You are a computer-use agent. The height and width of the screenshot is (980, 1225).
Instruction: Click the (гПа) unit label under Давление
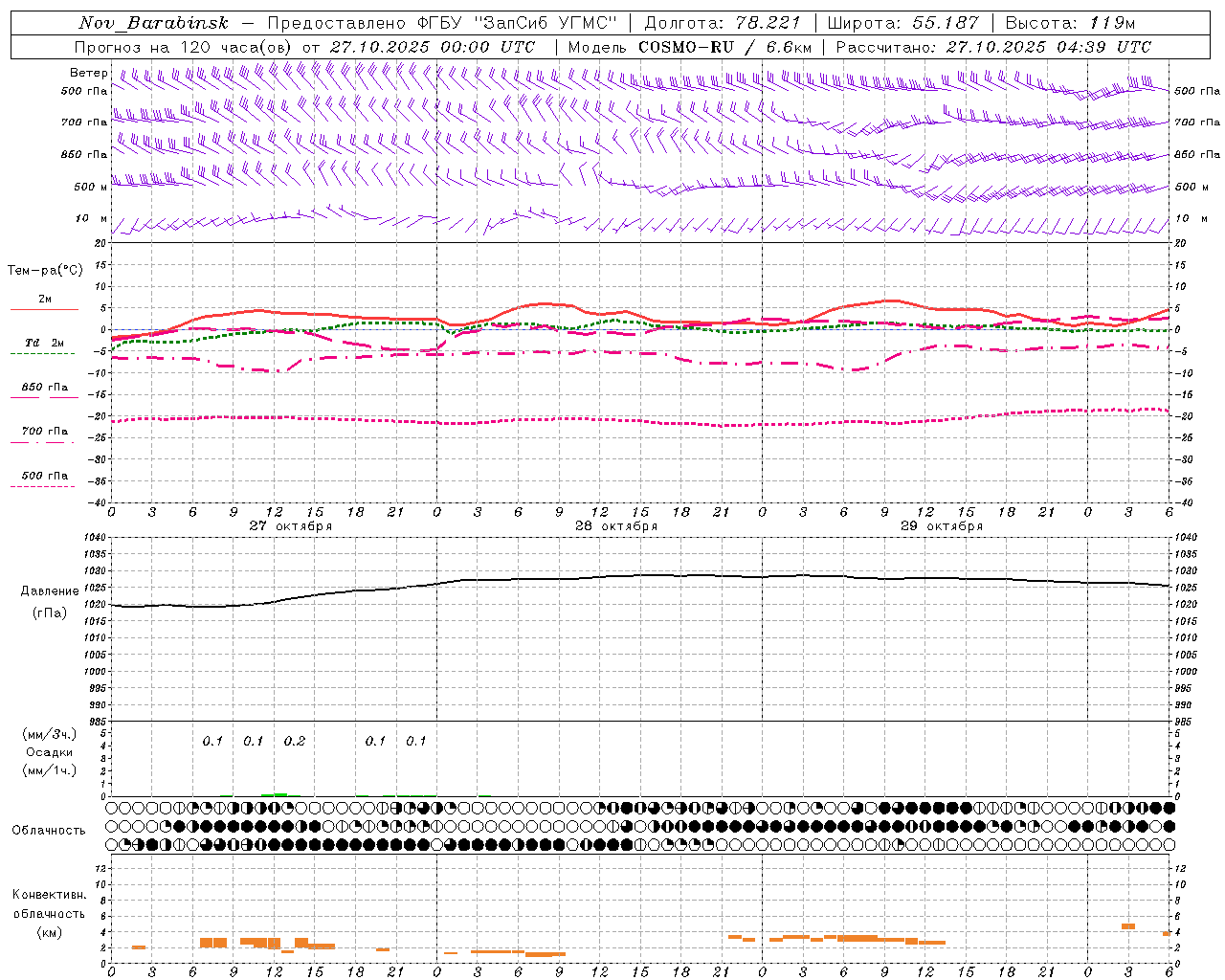[x=50, y=613]
